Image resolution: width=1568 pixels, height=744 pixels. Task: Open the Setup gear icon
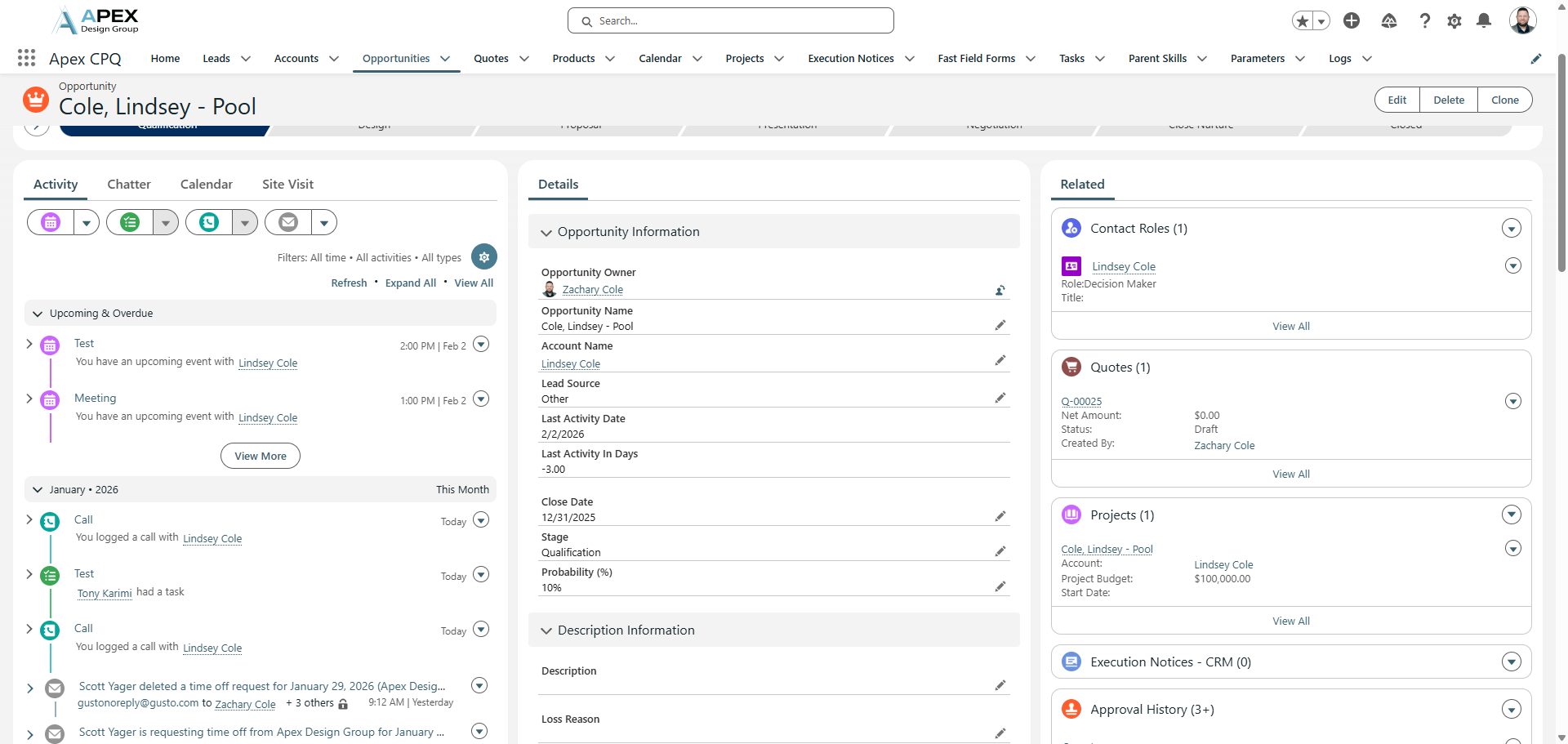(x=1454, y=21)
